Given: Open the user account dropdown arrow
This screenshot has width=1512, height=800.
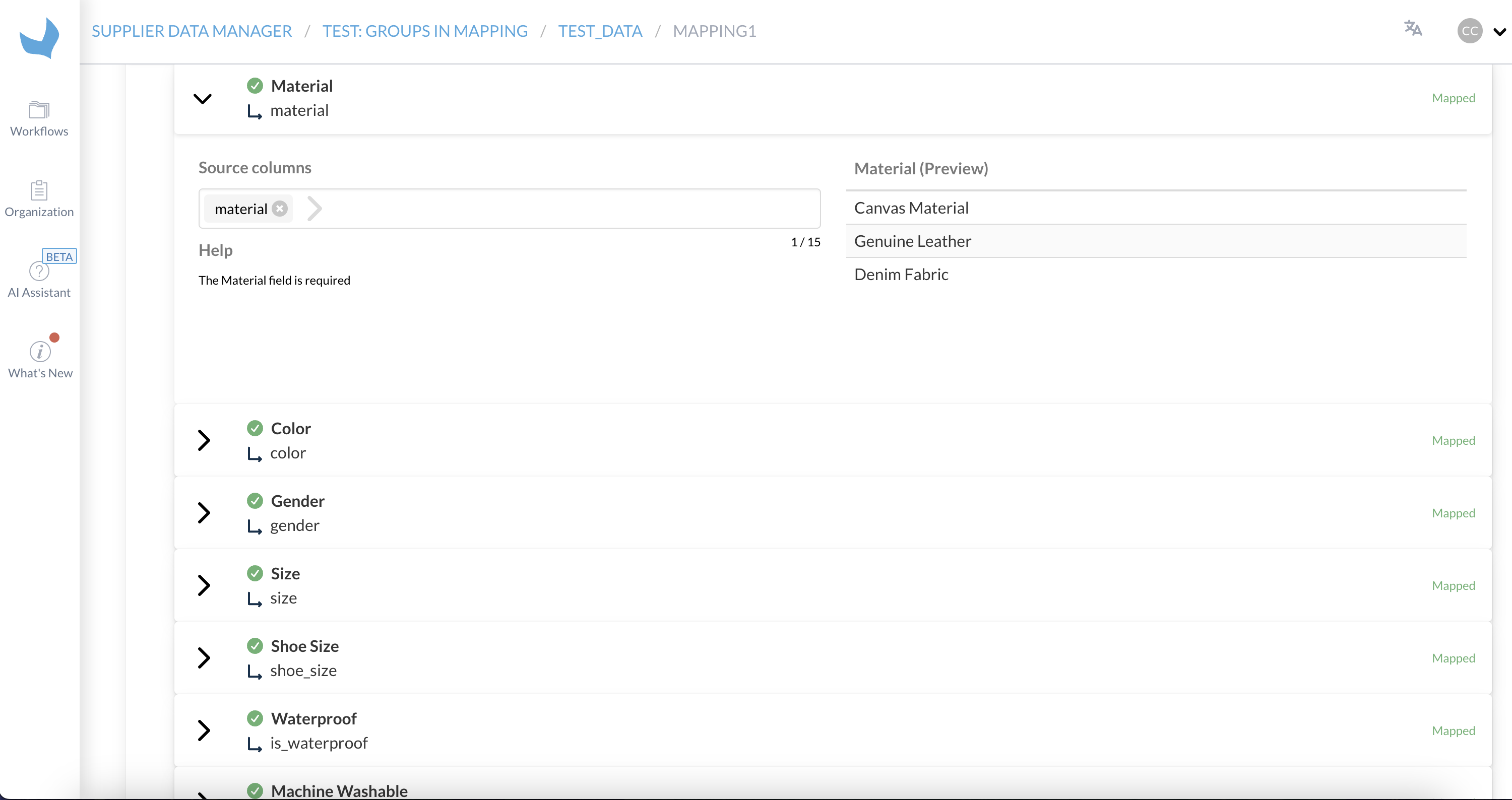Looking at the screenshot, I should click(x=1499, y=32).
